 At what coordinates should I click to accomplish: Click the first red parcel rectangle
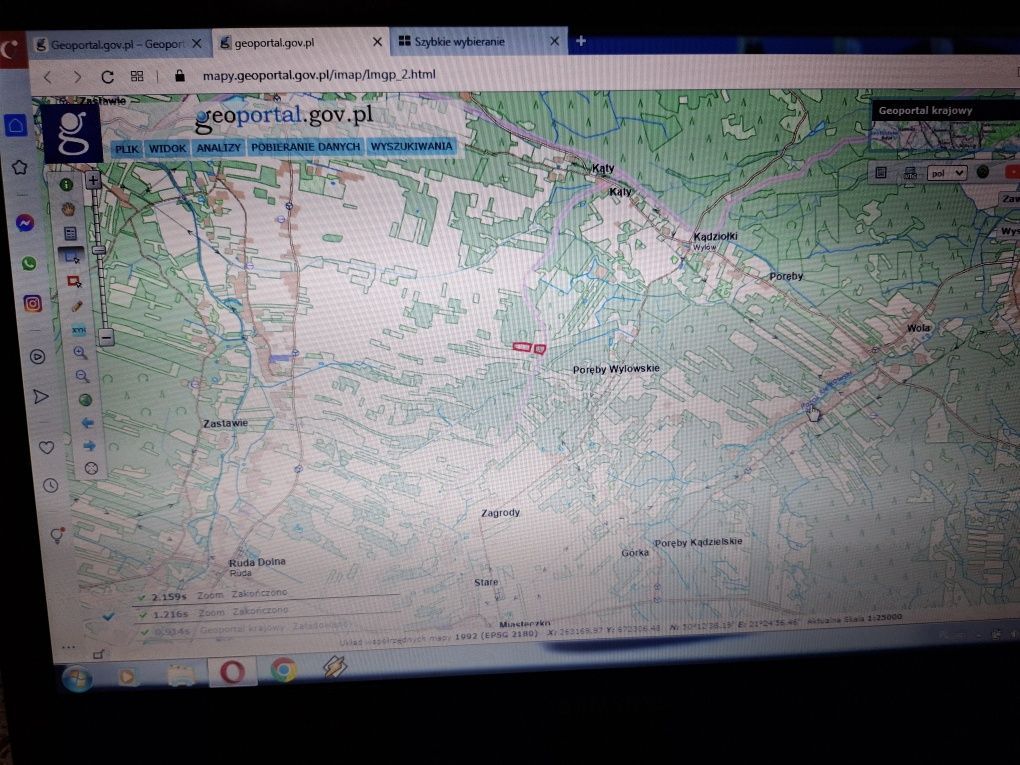pyautogui.click(x=522, y=347)
